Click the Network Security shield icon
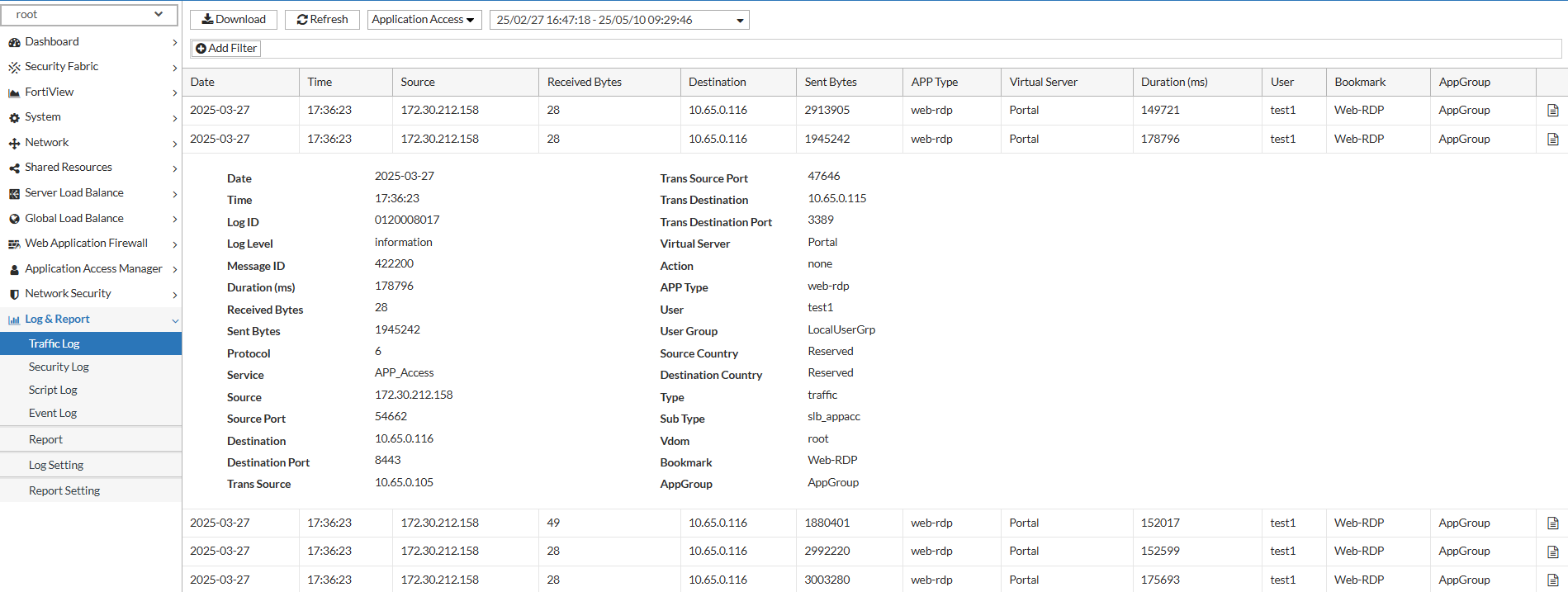The image size is (1568, 592). (x=14, y=294)
